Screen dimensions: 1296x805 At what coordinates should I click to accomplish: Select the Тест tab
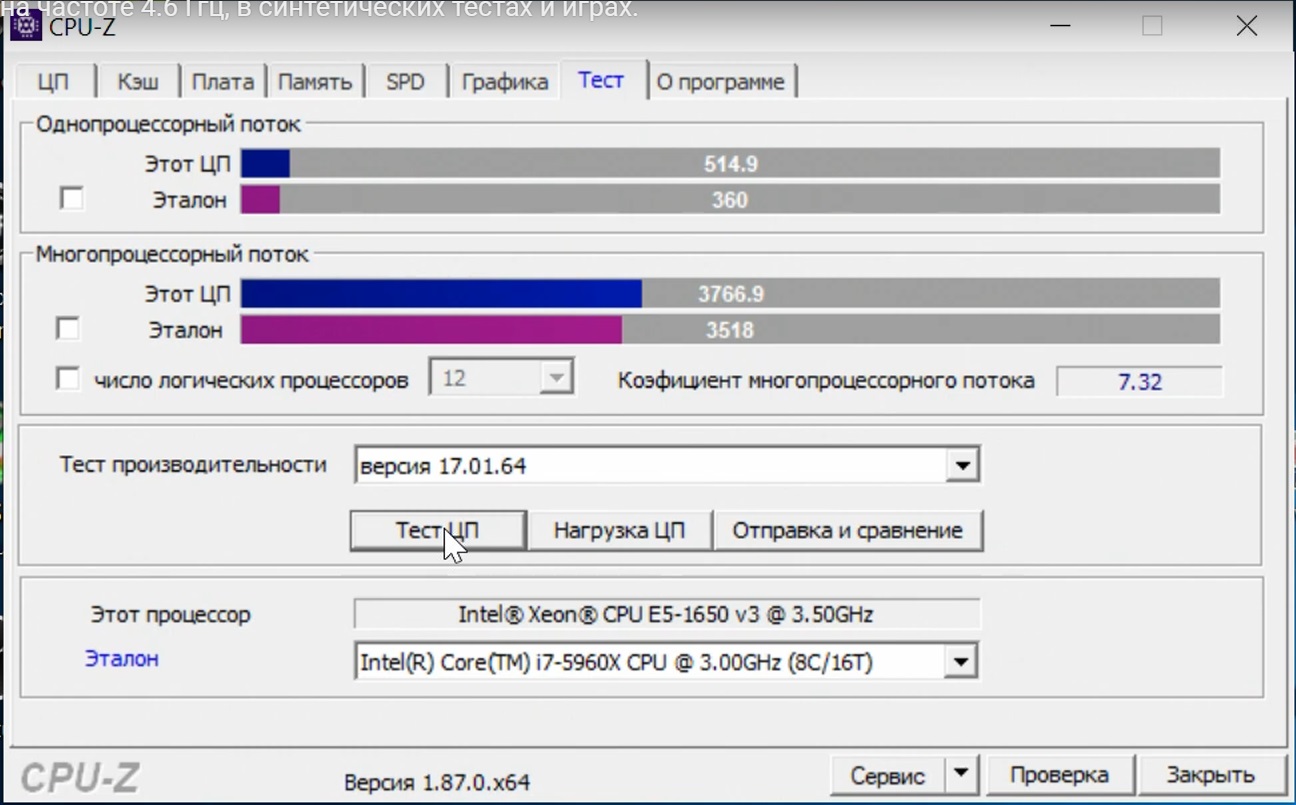[601, 80]
